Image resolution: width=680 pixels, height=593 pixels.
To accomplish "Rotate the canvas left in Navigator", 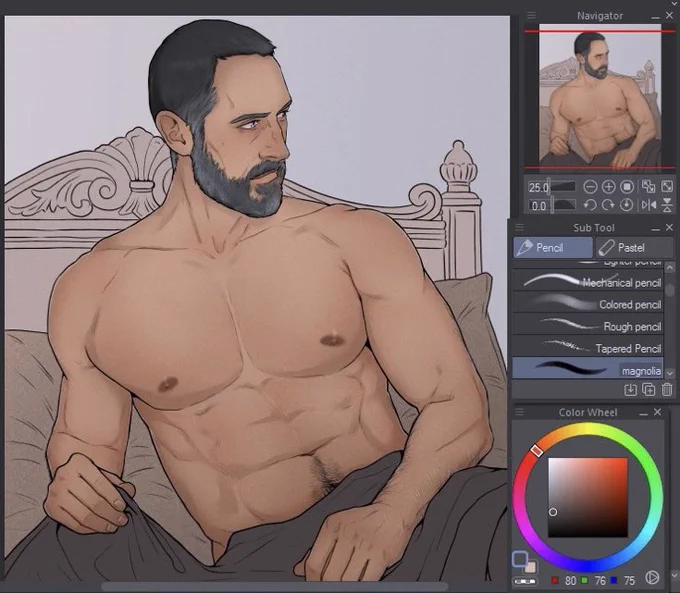I will point(590,205).
